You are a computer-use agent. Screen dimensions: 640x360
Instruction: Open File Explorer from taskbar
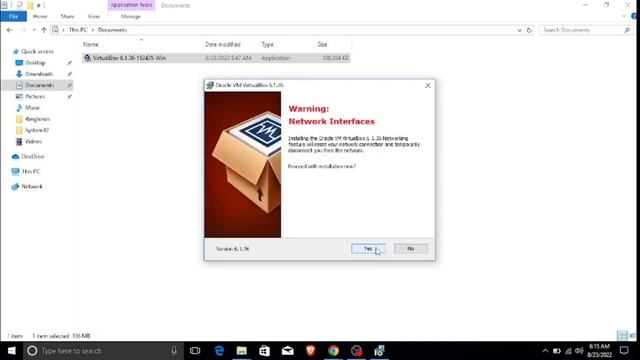(242, 351)
